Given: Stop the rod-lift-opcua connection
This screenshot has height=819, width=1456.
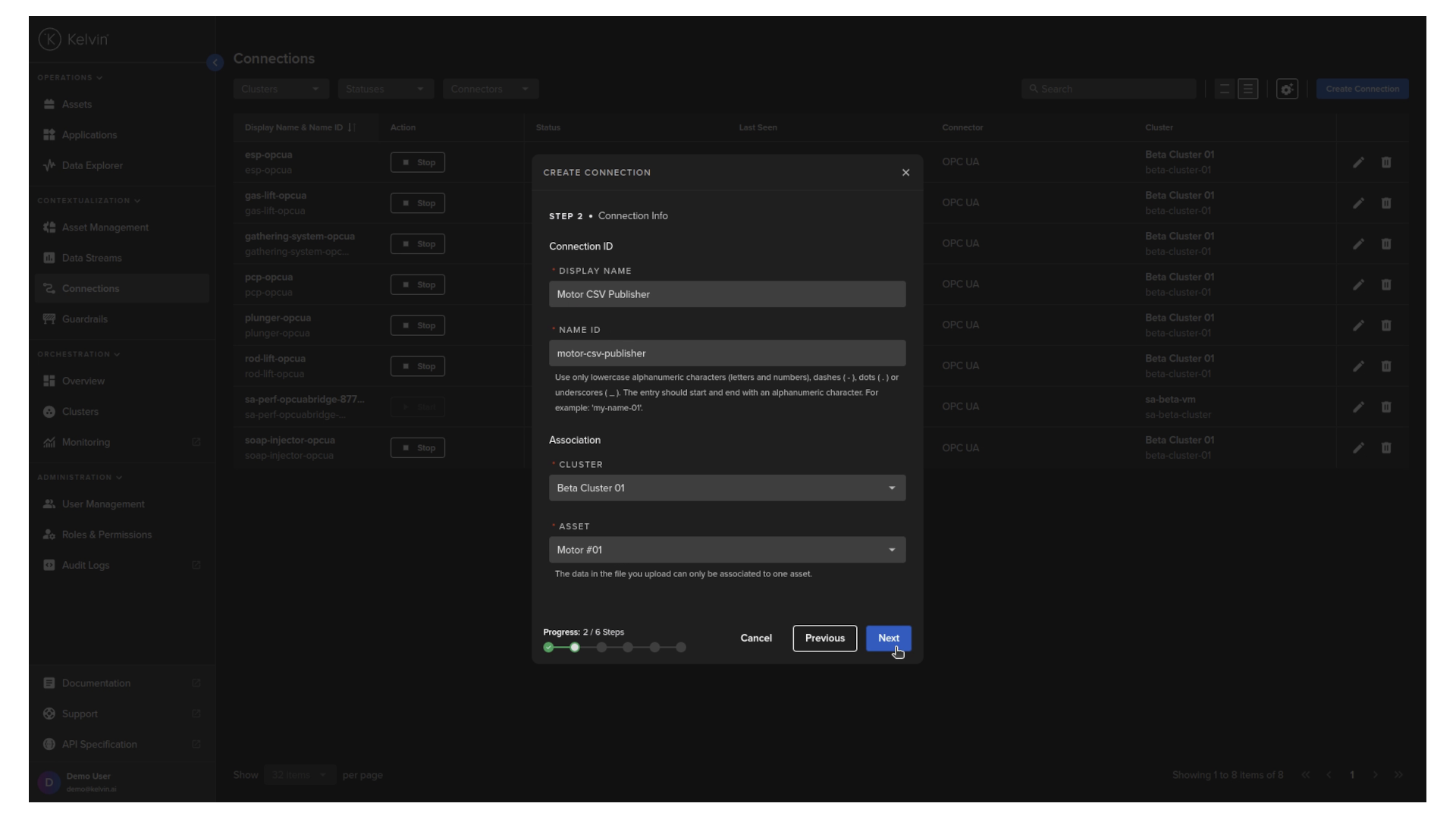Looking at the screenshot, I should tap(418, 366).
